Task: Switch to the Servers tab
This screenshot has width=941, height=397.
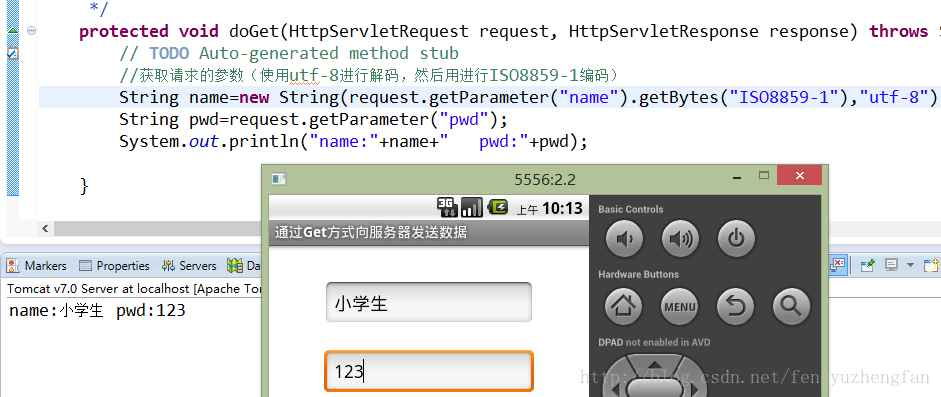Action: point(189,265)
